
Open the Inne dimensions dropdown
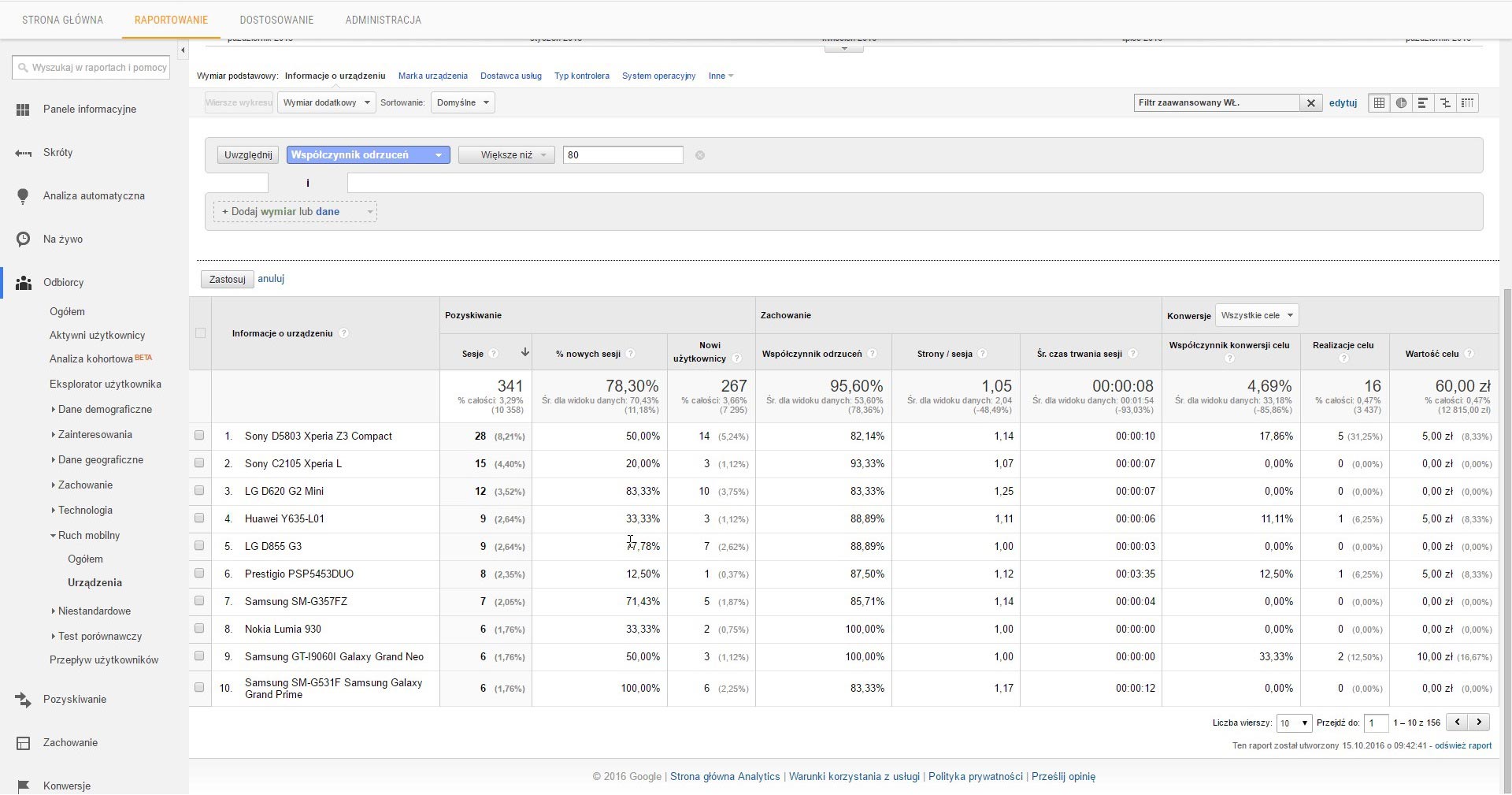click(x=721, y=76)
